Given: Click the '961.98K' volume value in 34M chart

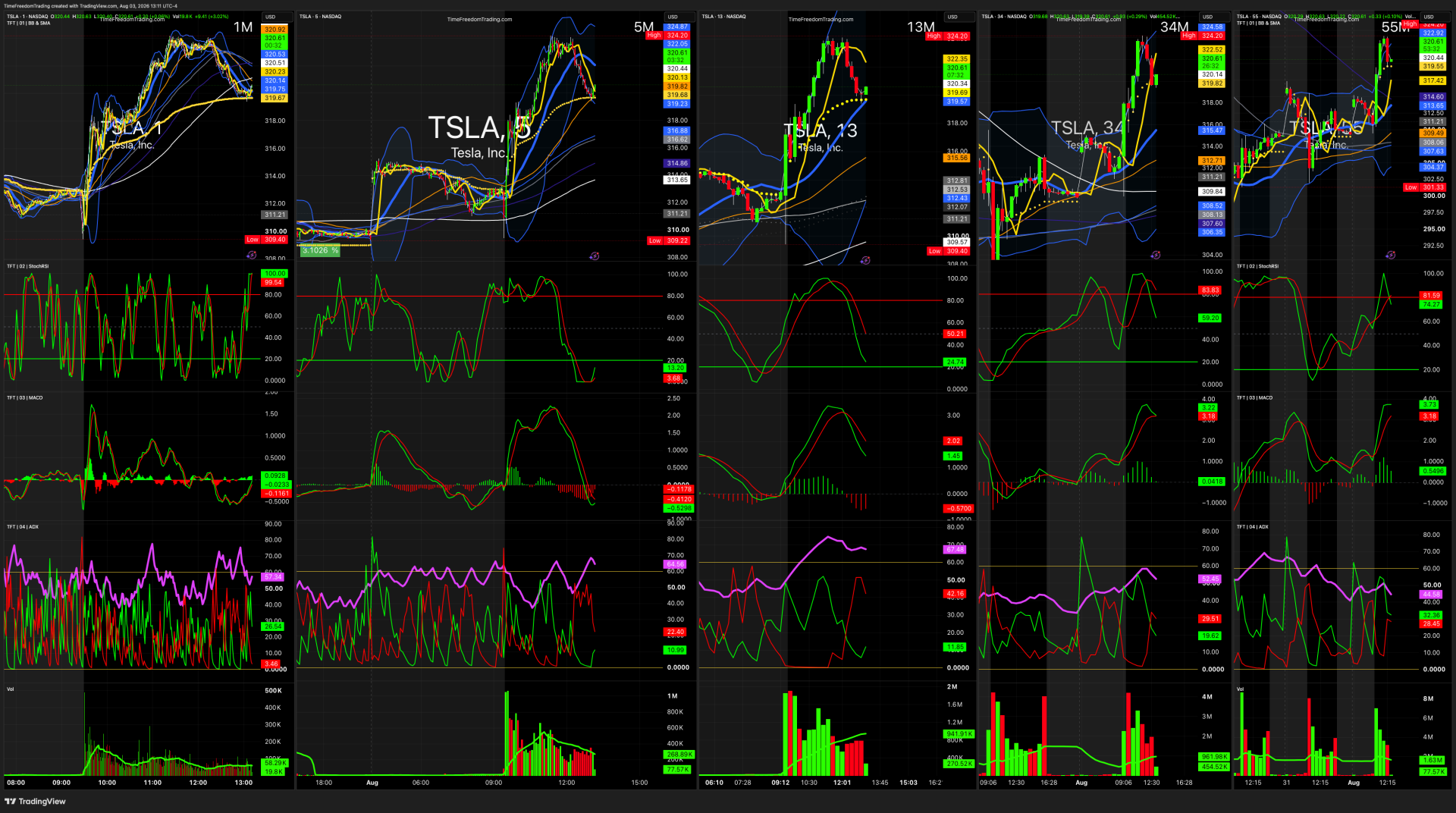Looking at the screenshot, I should coord(1214,757).
